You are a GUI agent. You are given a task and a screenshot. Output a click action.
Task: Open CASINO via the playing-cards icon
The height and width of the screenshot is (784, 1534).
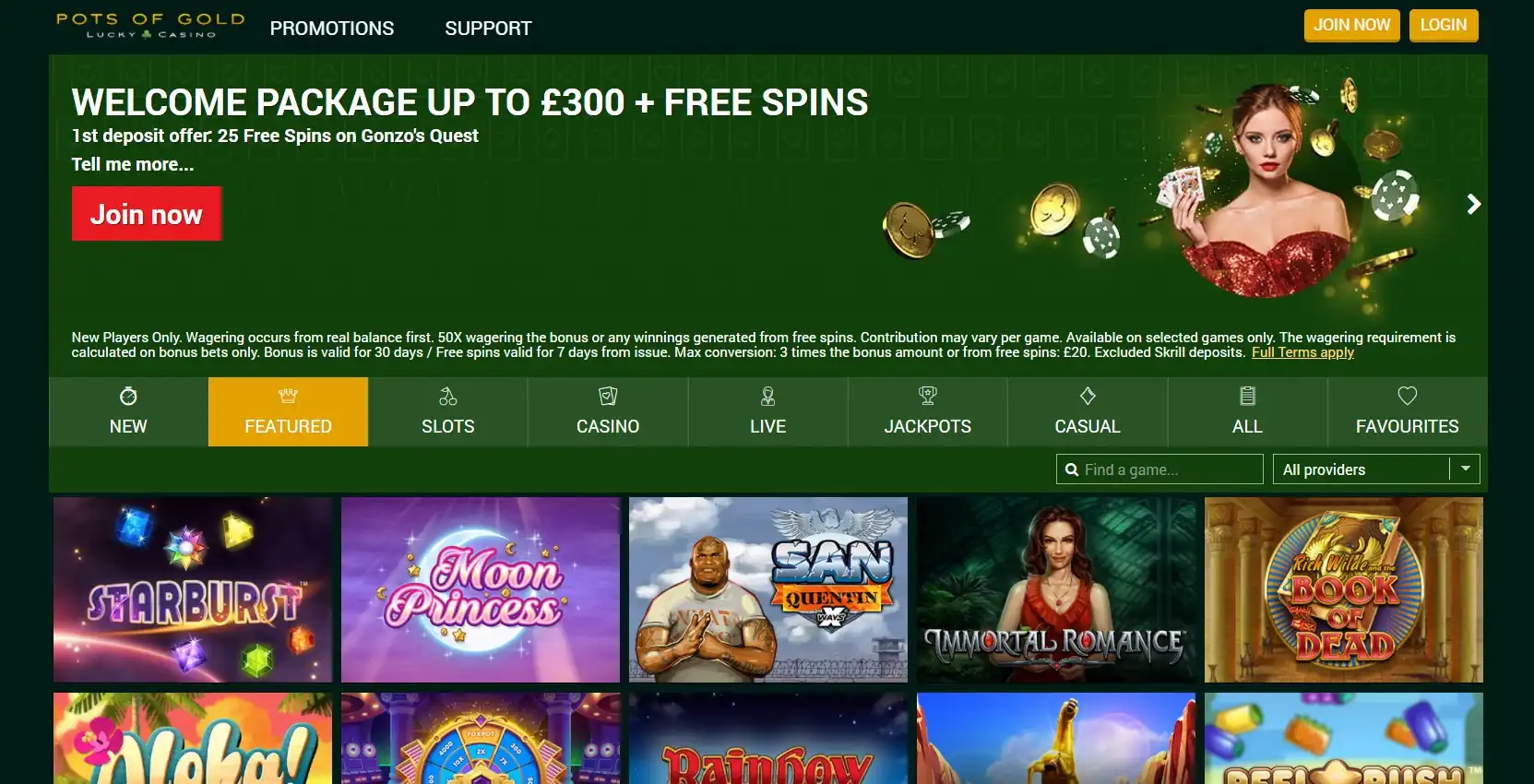pyautogui.click(x=608, y=396)
